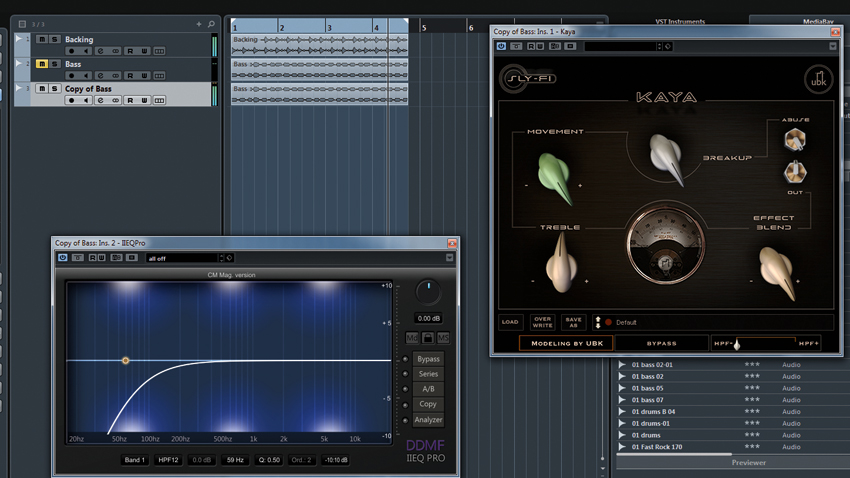Click the Series button in IIEQPro
The image size is (850, 478).
(428, 374)
